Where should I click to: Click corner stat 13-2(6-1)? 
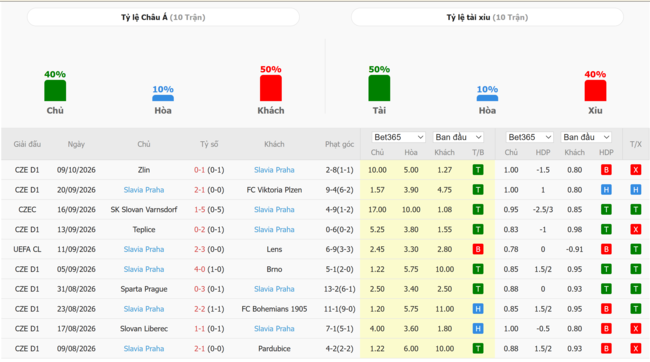click(x=340, y=289)
